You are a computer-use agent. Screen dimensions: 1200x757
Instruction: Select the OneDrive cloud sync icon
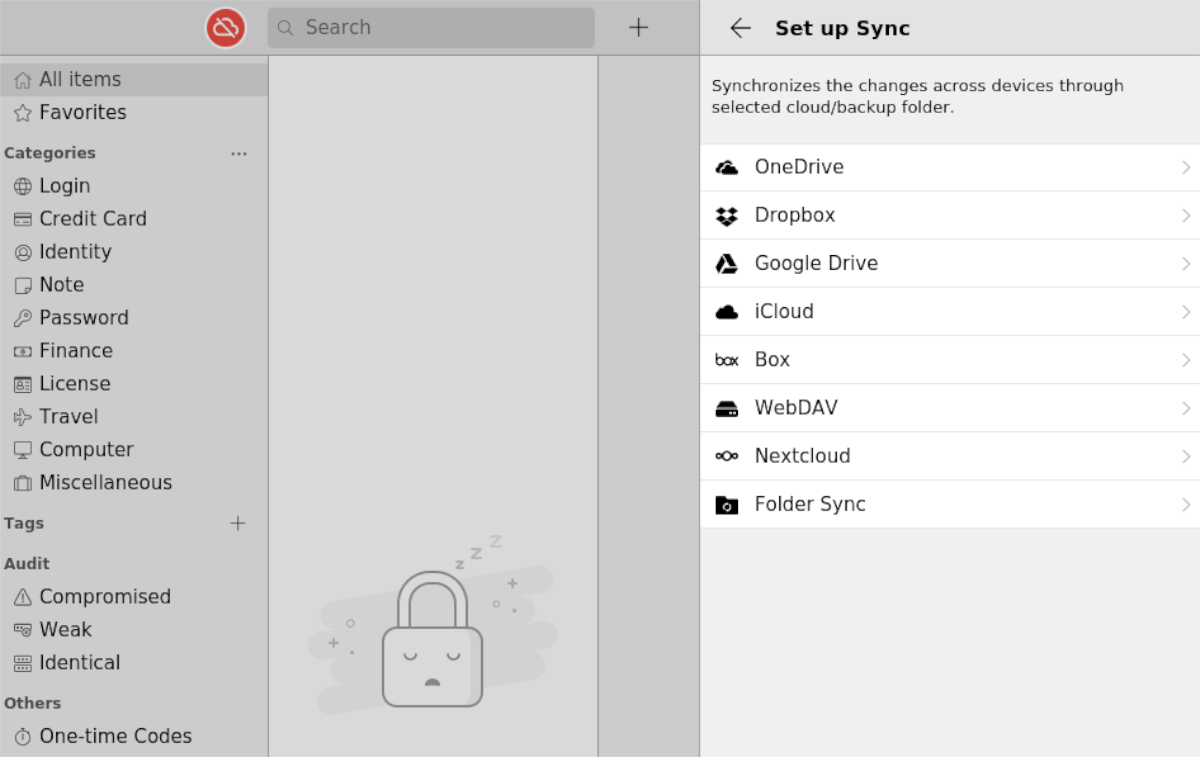[728, 167]
